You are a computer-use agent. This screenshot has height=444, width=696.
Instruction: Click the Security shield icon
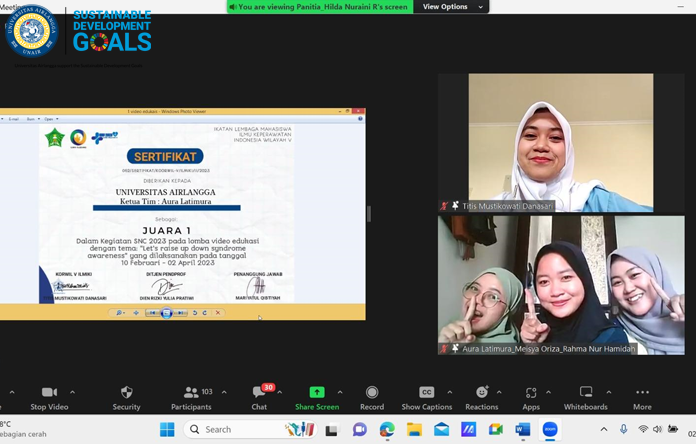[x=126, y=393]
